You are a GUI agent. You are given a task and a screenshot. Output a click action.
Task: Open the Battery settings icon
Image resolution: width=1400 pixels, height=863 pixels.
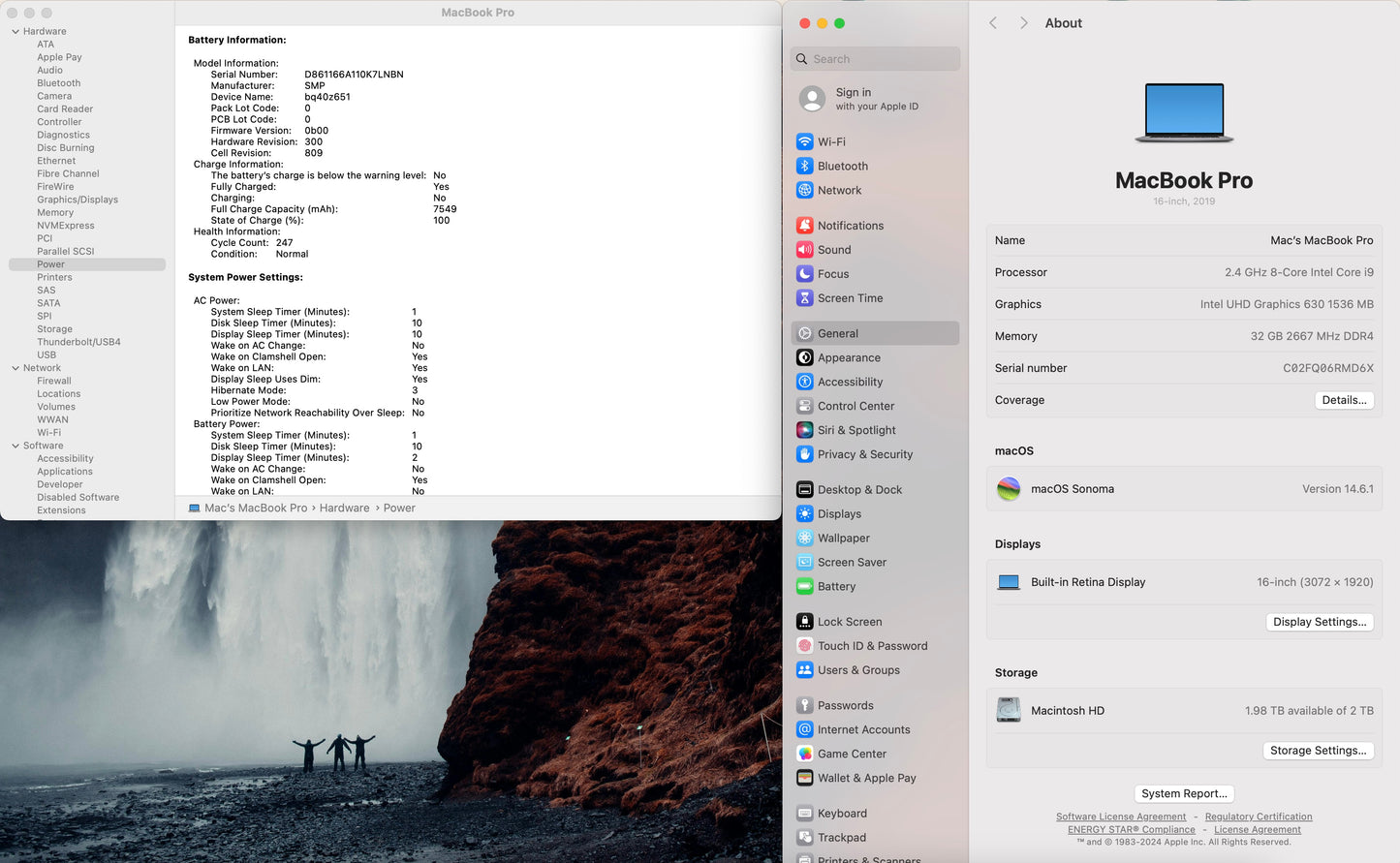[804, 586]
